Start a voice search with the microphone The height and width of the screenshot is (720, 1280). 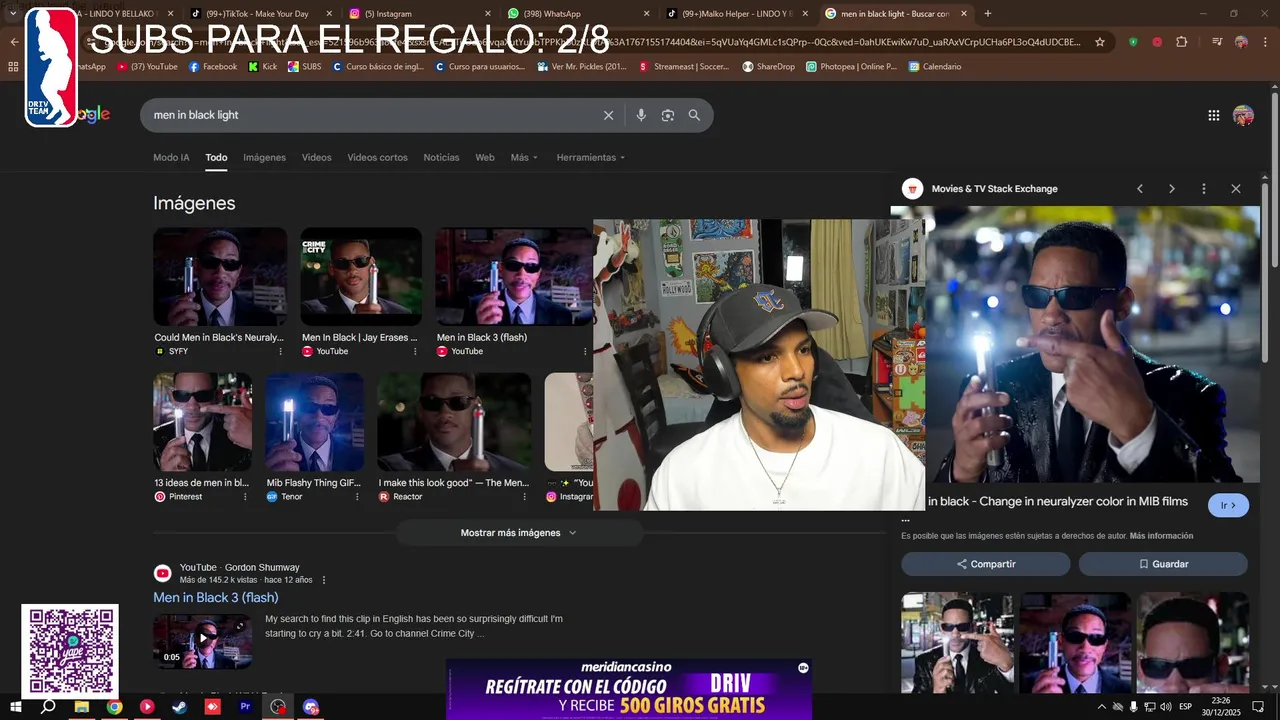coord(641,115)
